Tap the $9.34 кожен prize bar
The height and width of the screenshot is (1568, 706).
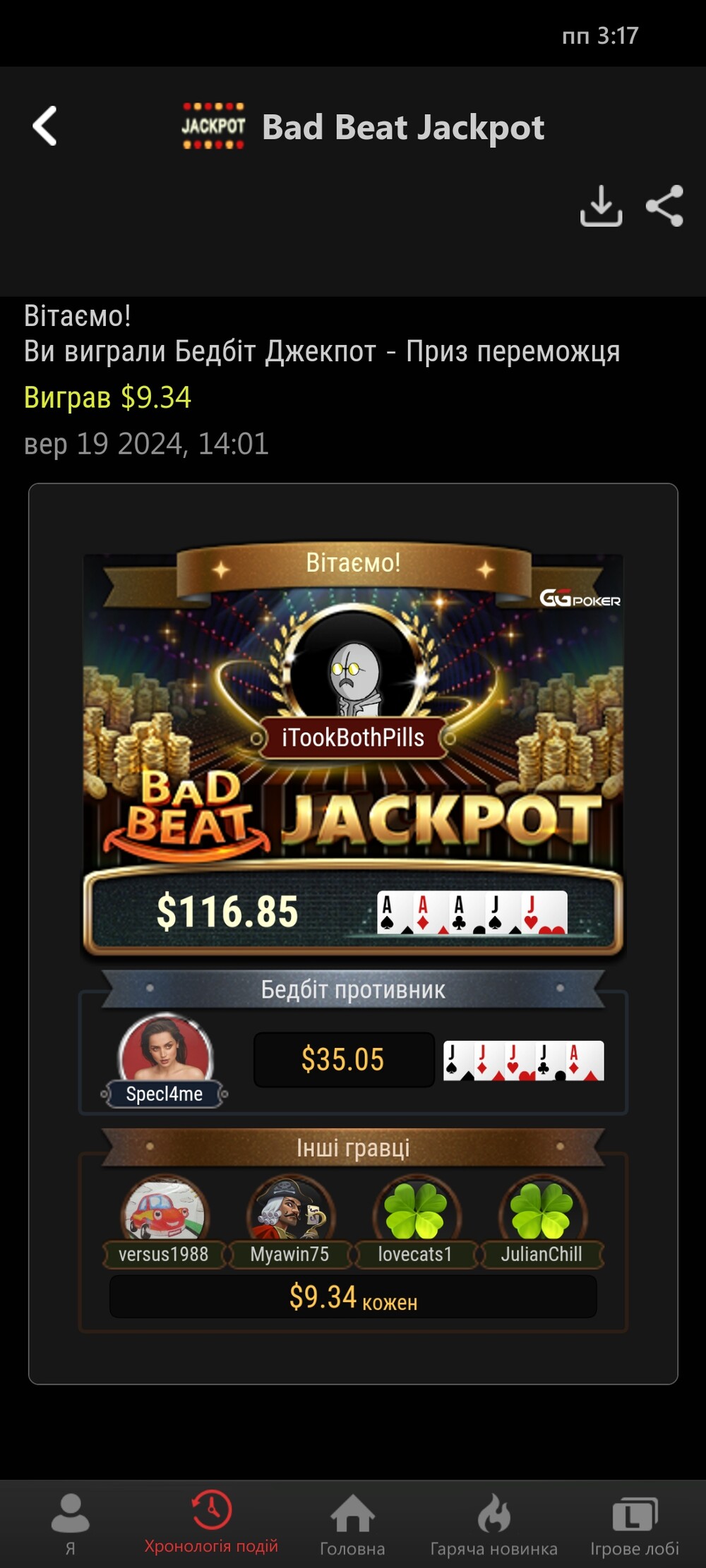[x=353, y=1297]
